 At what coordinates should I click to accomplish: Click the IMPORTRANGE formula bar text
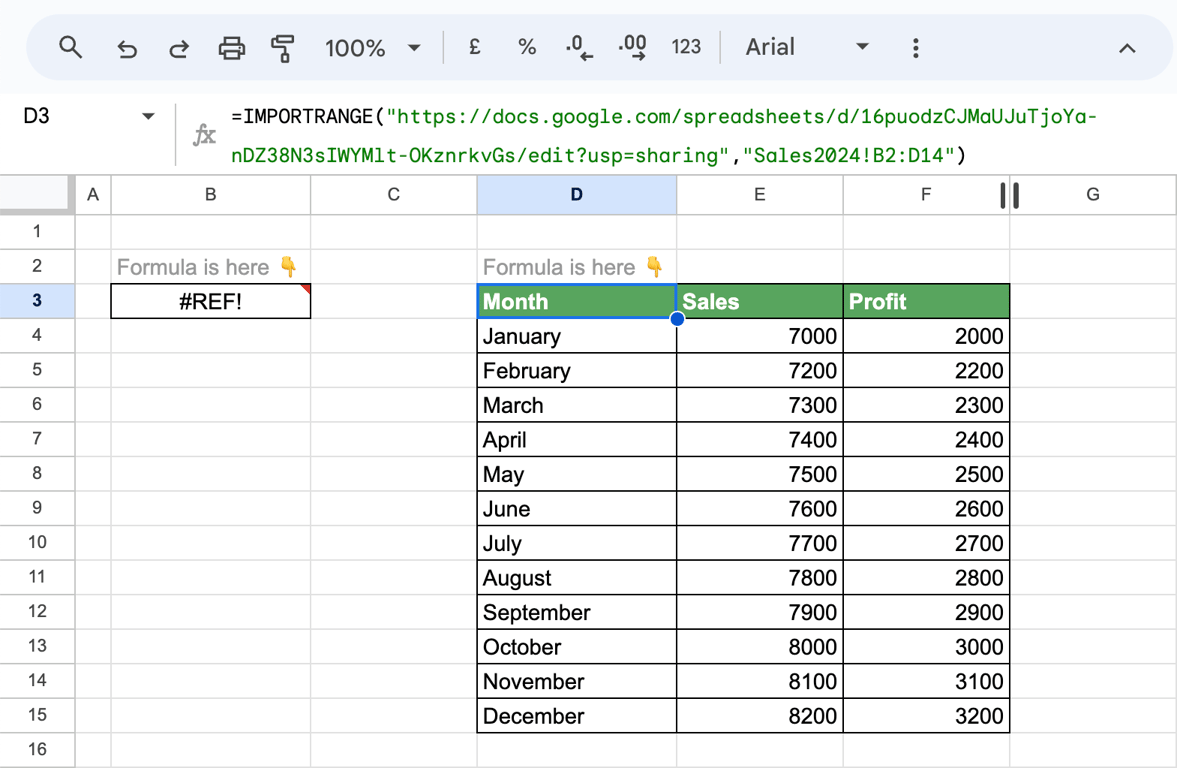point(664,136)
